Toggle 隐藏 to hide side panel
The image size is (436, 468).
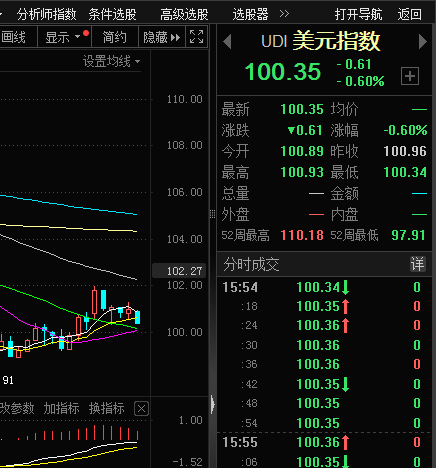pyautogui.click(x=162, y=37)
